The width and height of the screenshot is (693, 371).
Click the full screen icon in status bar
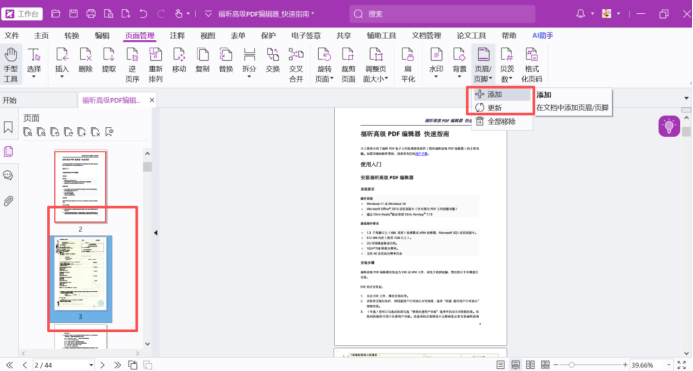(682, 365)
